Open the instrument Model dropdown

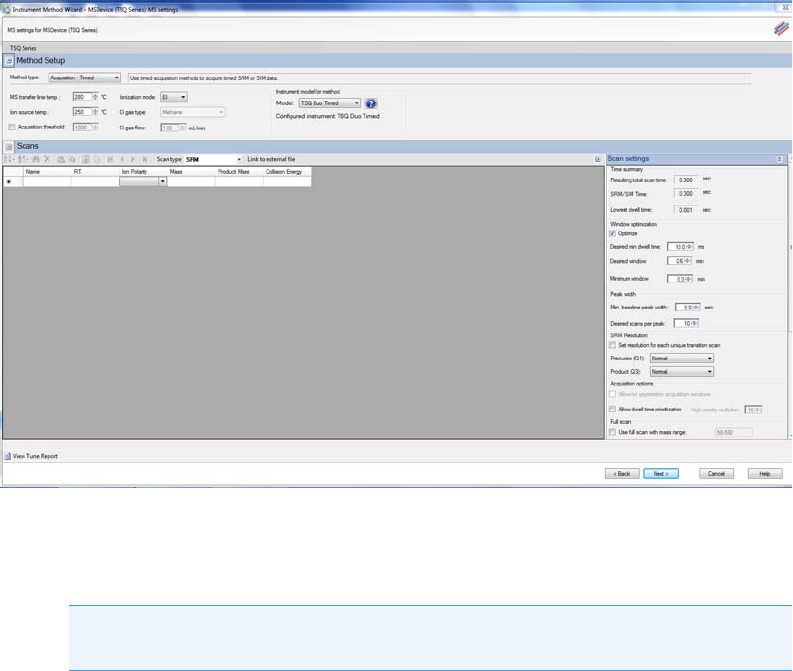point(330,103)
